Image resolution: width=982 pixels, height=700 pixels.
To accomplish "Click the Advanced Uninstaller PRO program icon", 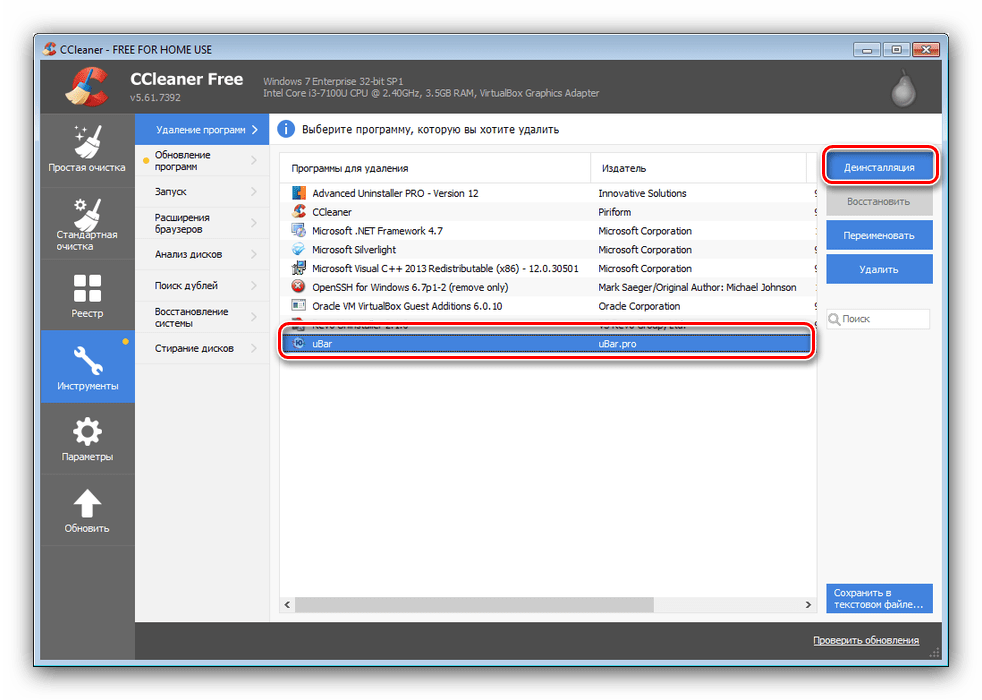I will click(x=298, y=193).
